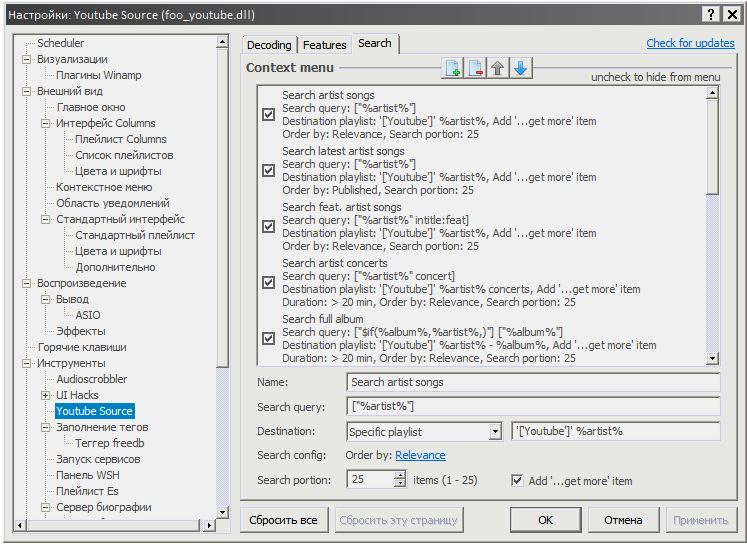Open the Destination dropdown
Image resolution: width=747 pixels, height=547 pixels.
(x=495, y=432)
